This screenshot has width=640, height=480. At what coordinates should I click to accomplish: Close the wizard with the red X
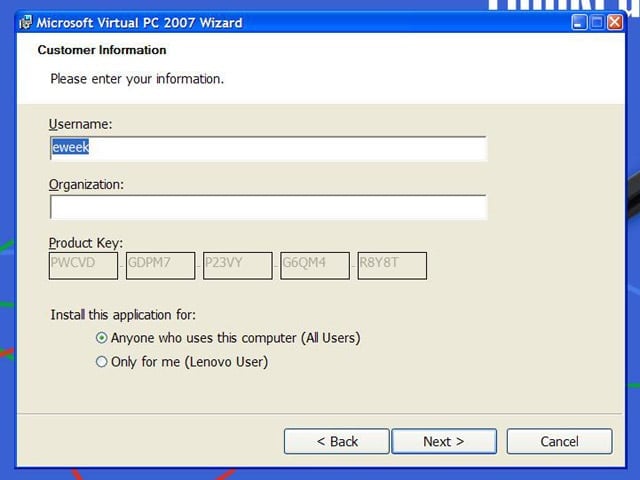[615, 22]
